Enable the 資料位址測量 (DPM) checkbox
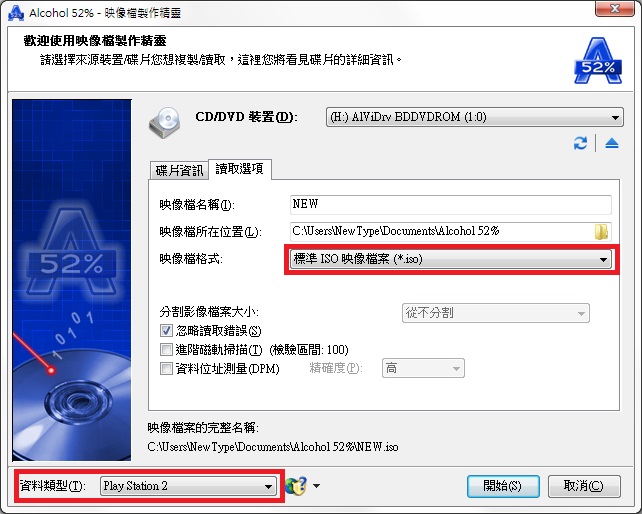Viewport: 642px width, 514px height. [166, 368]
